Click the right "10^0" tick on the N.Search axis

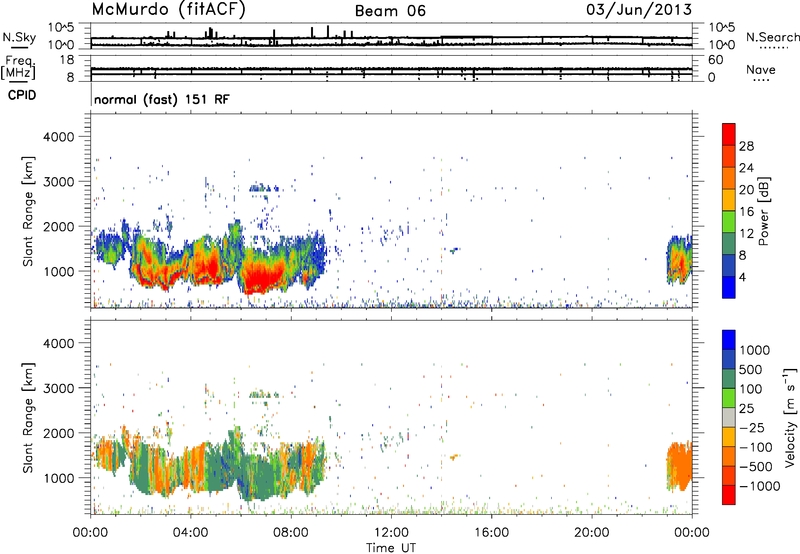(721, 45)
